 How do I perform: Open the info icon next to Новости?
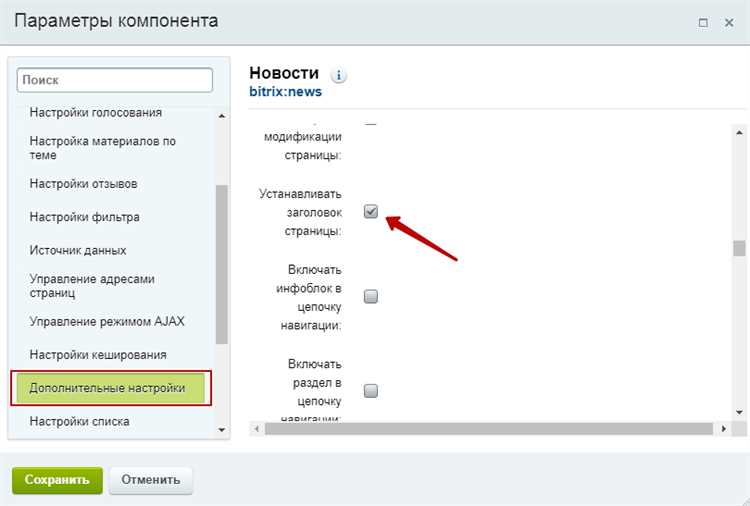point(339,75)
